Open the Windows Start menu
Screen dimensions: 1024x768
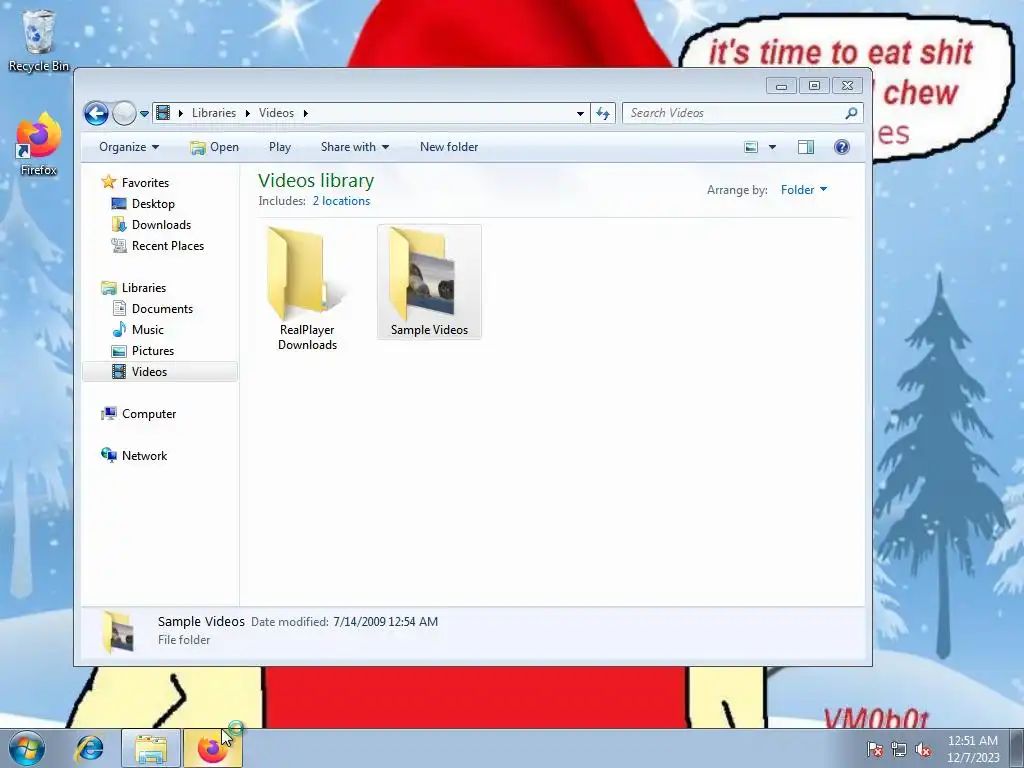tap(27, 748)
